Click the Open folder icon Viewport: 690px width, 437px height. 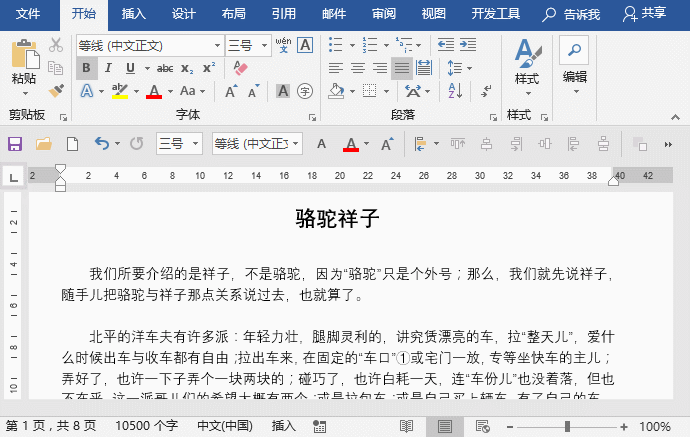pos(44,144)
